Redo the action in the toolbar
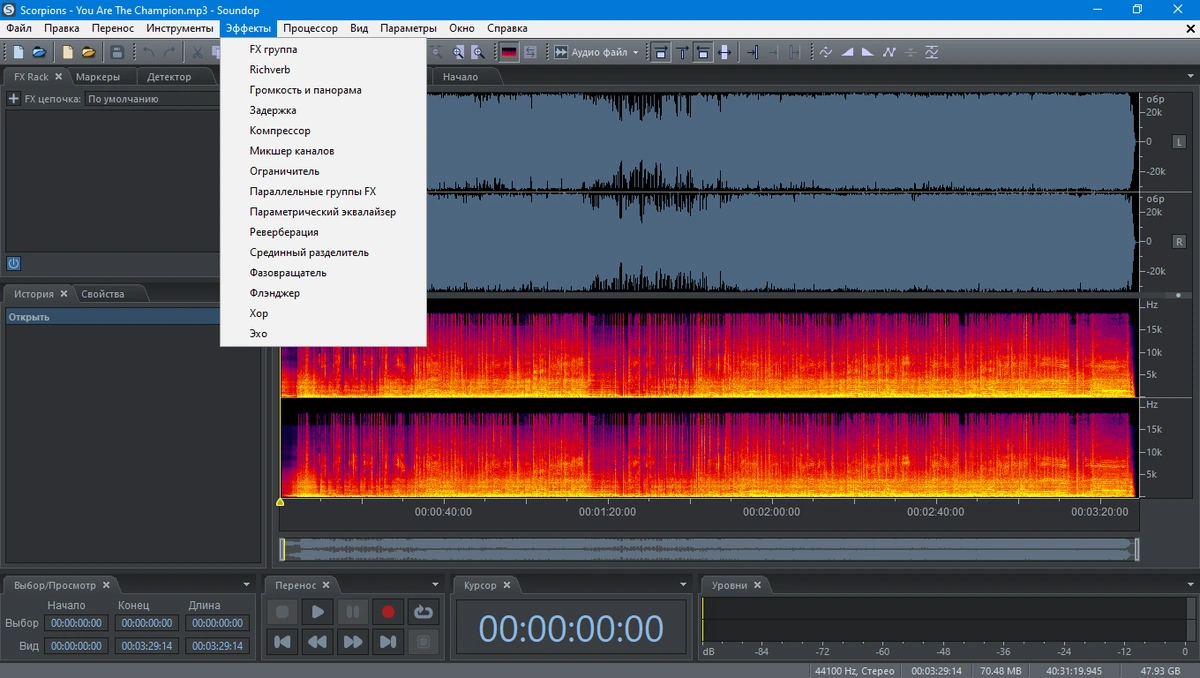This screenshot has height=678, width=1200. tap(169, 52)
